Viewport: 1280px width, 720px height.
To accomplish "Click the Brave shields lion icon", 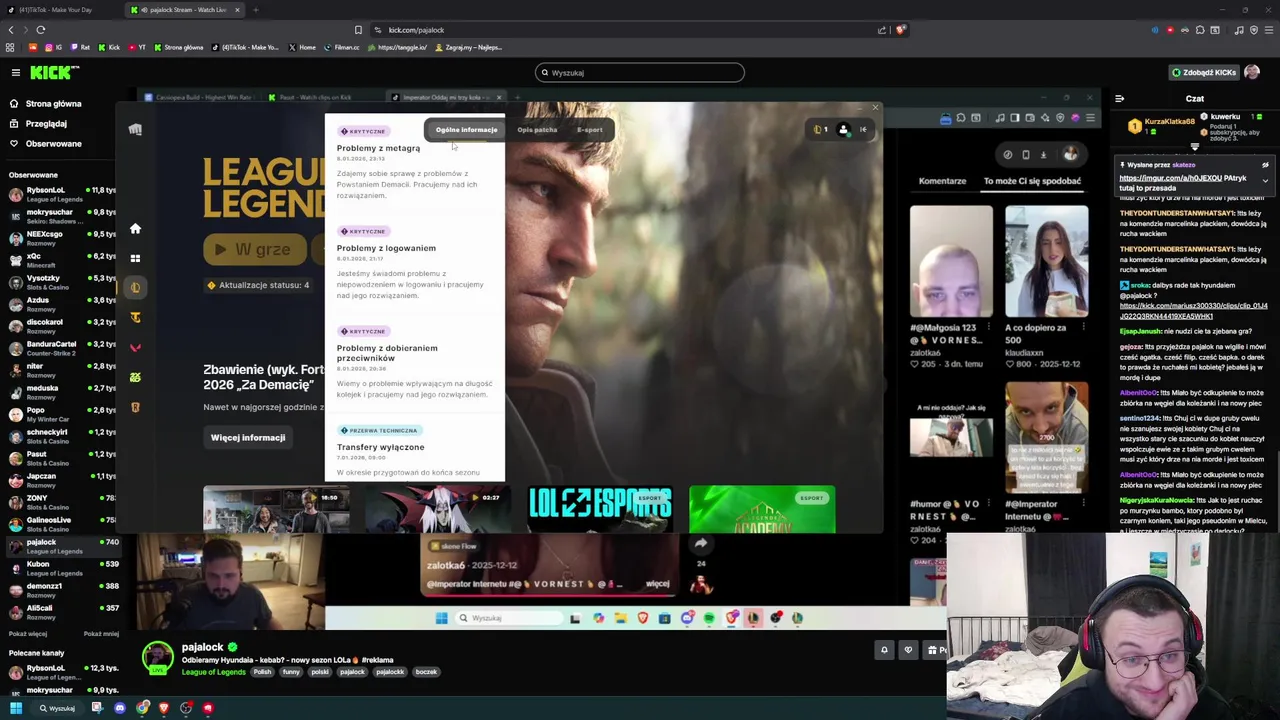I will [x=900, y=30].
